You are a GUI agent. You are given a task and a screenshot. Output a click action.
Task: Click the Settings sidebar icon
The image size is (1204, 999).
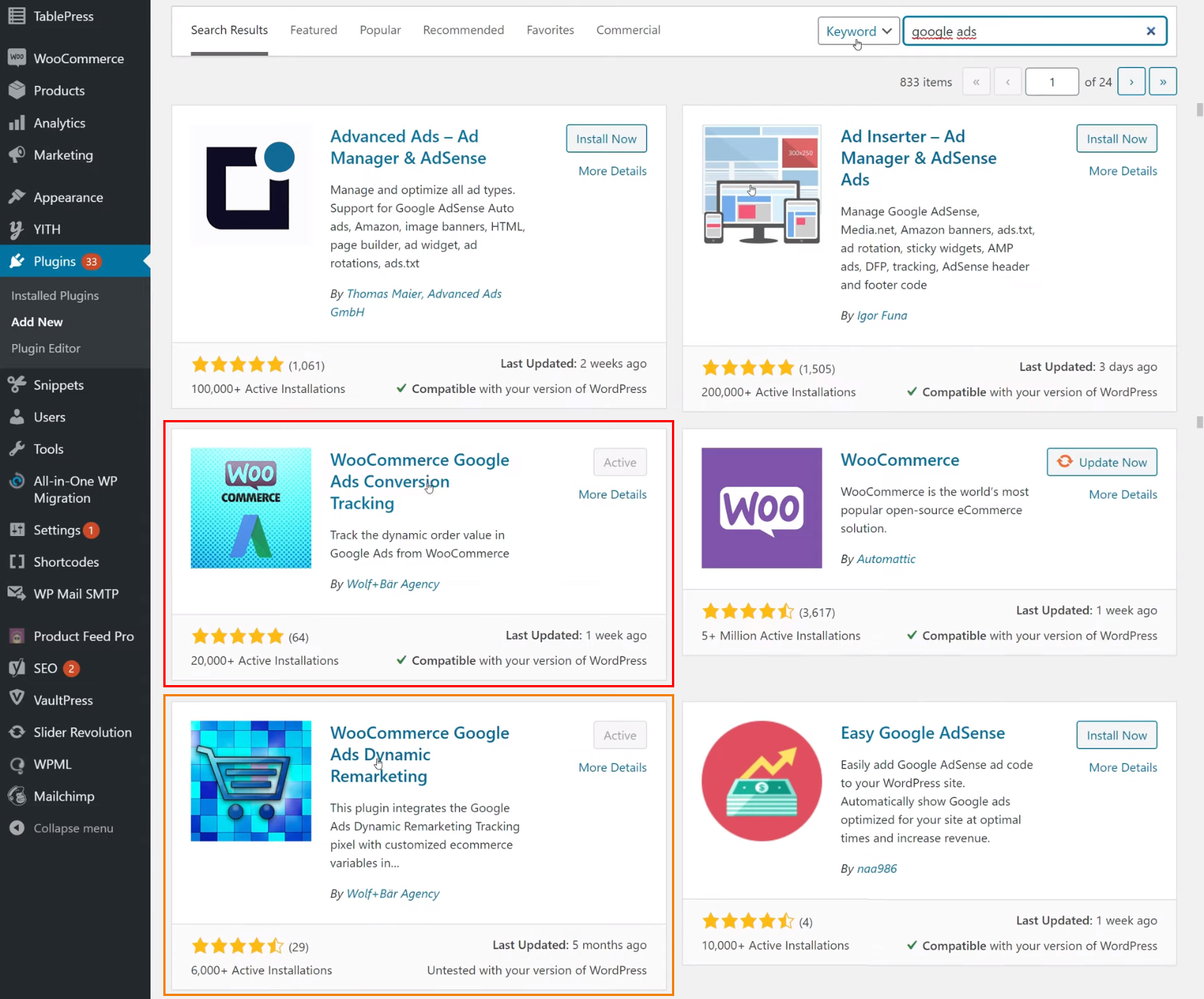17,530
